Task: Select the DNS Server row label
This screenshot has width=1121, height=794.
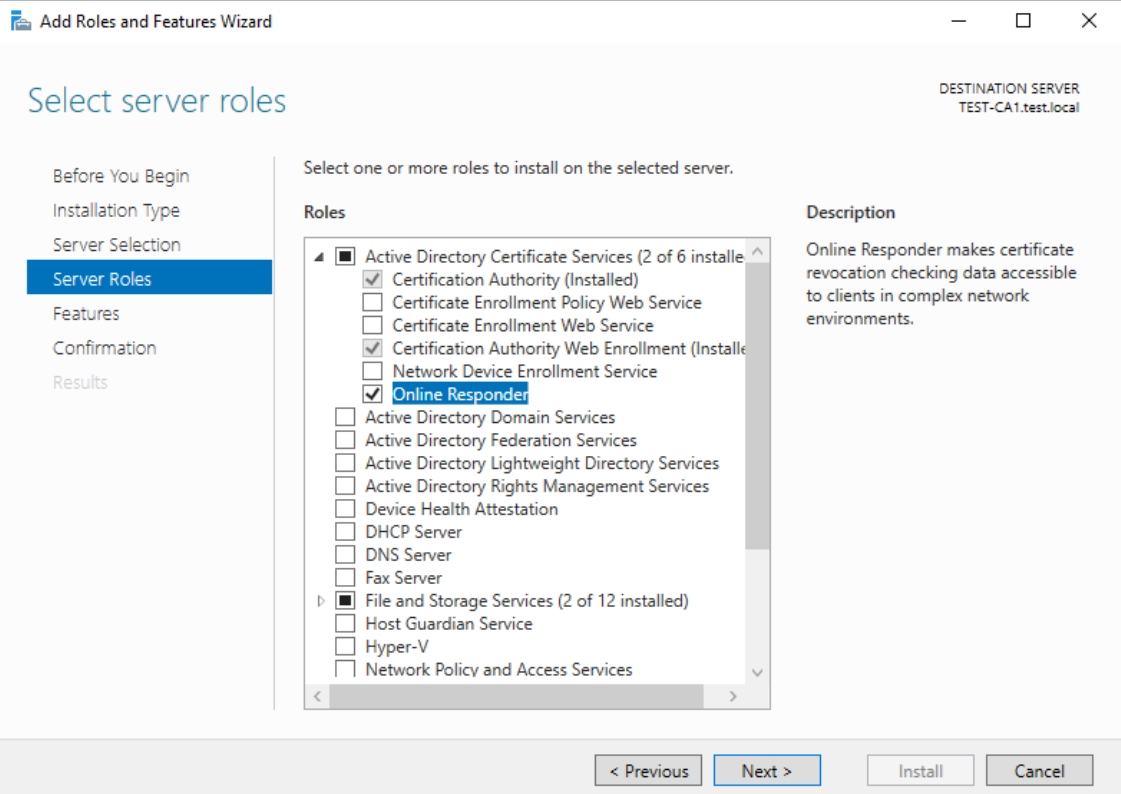Action: pos(408,555)
